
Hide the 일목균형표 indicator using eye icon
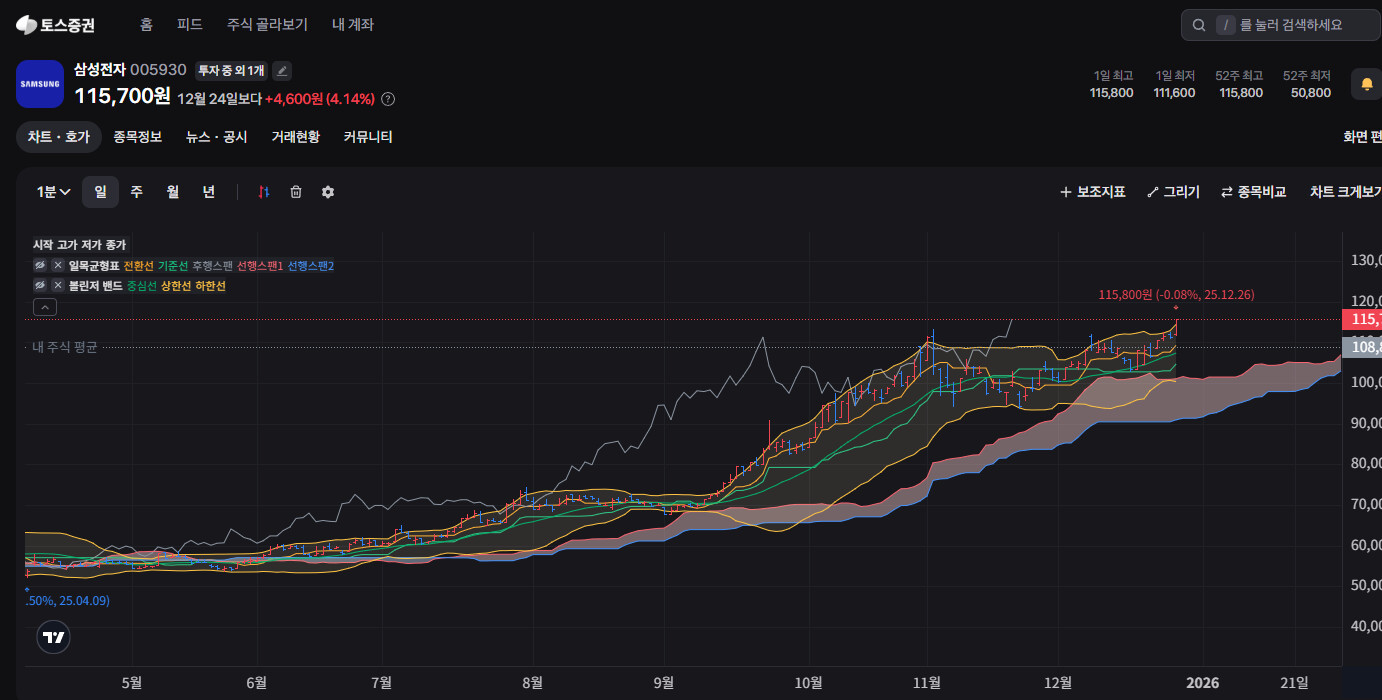pos(40,266)
